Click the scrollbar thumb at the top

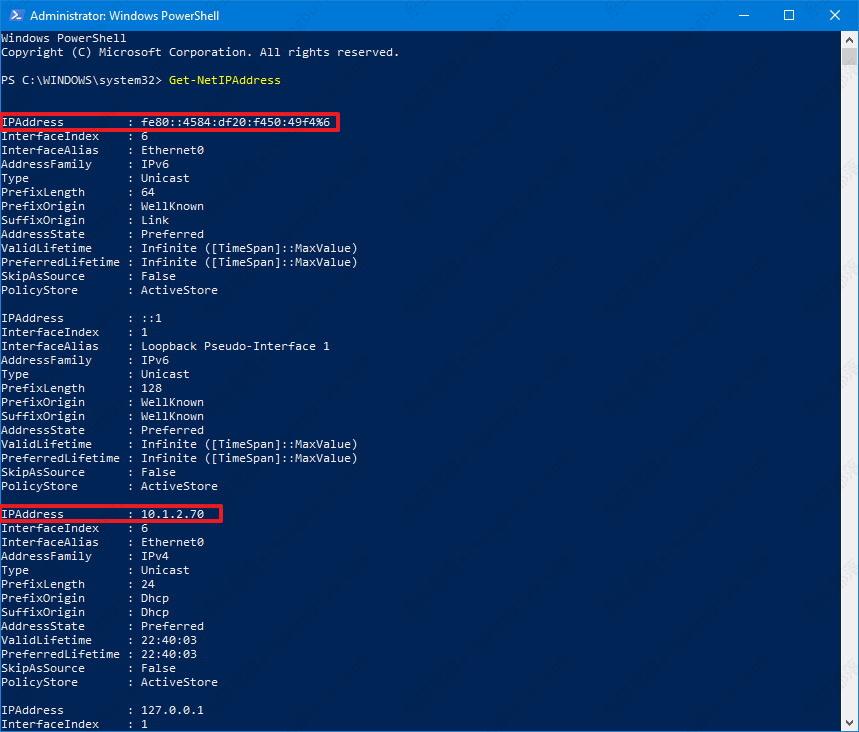[x=849, y=55]
